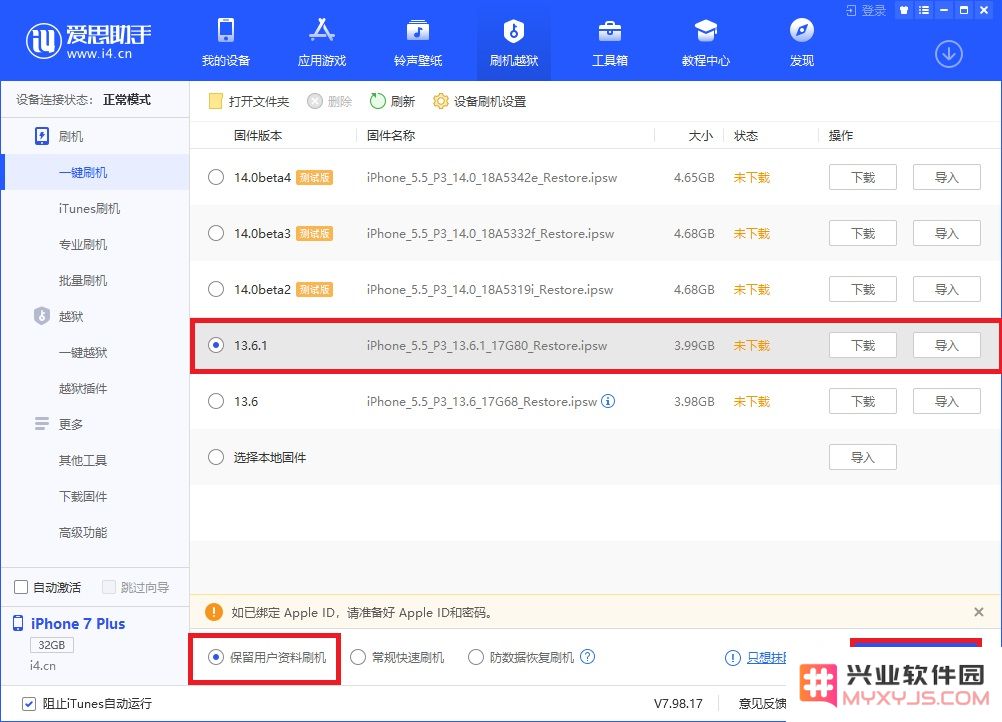Download 14.0beta4 firmware with 下载 button
The image size is (1002, 722).
point(863,177)
